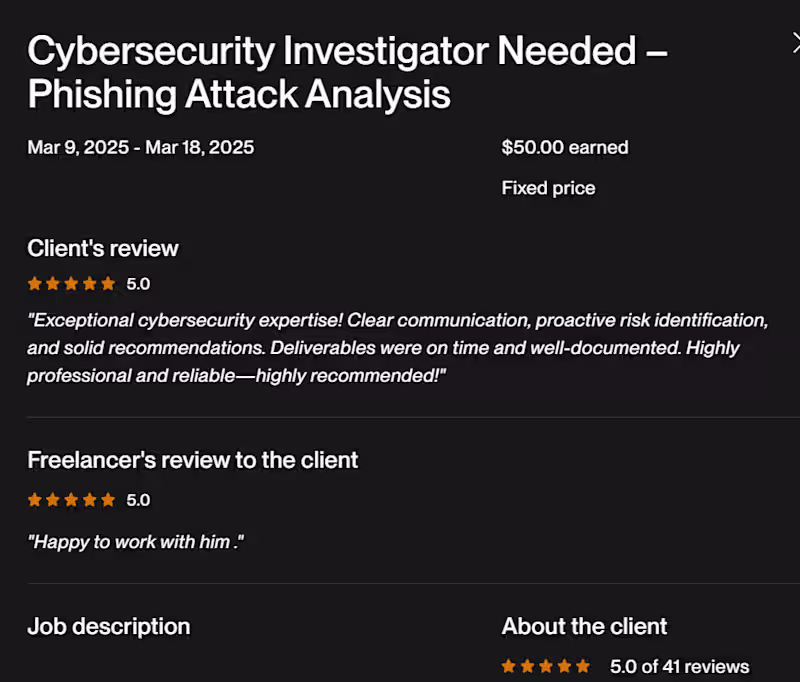Open the Job description section
800x682 pixels.
coord(109,627)
